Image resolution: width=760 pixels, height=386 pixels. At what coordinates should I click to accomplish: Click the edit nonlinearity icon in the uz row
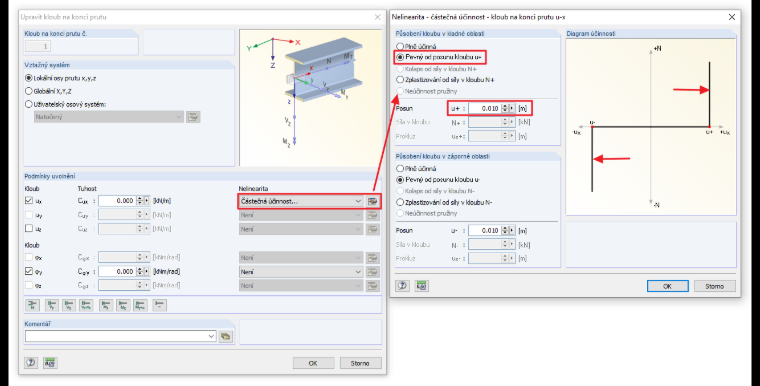[x=372, y=229]
